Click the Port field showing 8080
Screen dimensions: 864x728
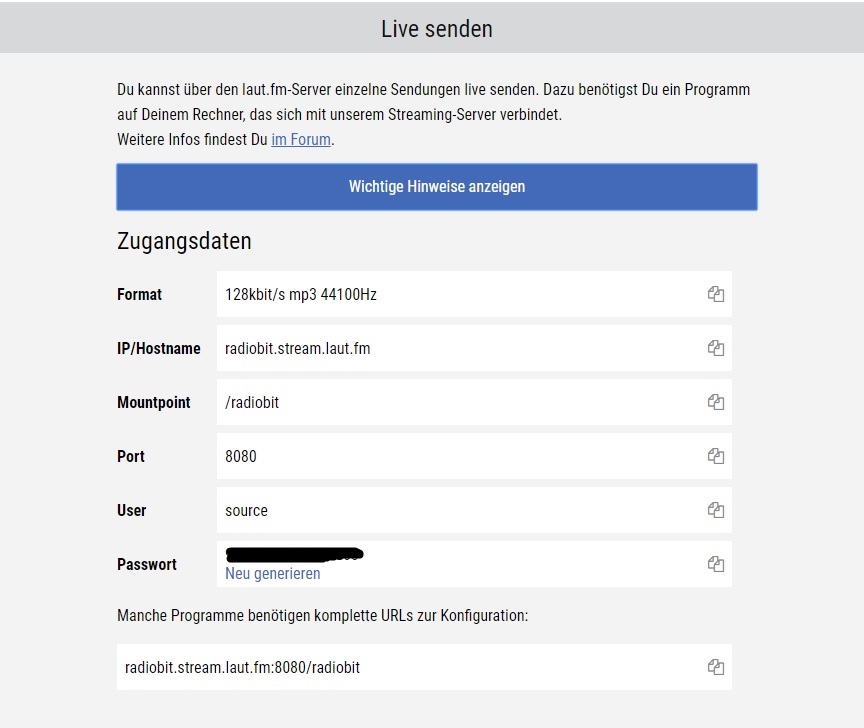[474, 456]
